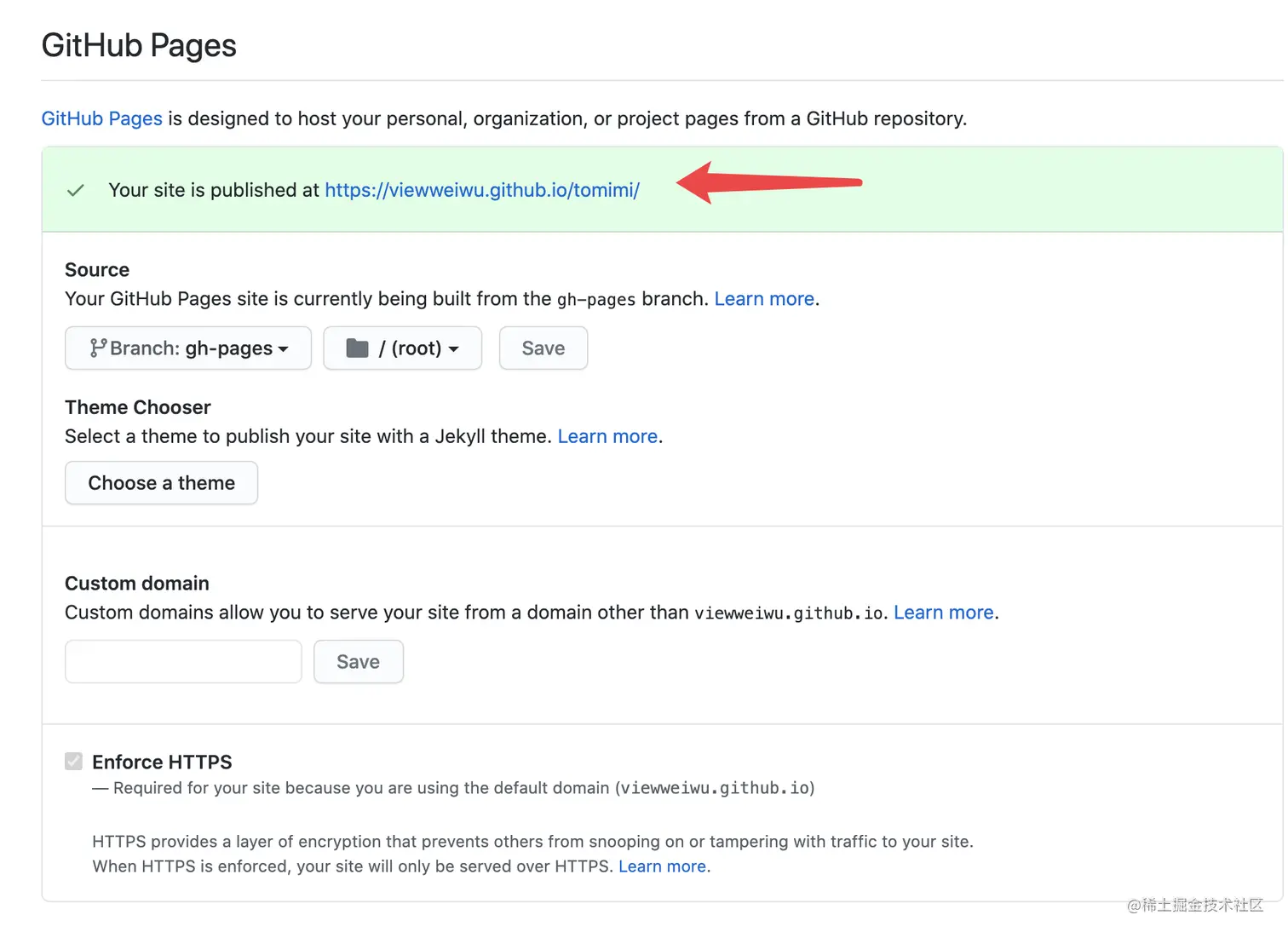
Task: Open the published site URL viewweiwu.github.io/tomimi
Action: pos(482,190)
